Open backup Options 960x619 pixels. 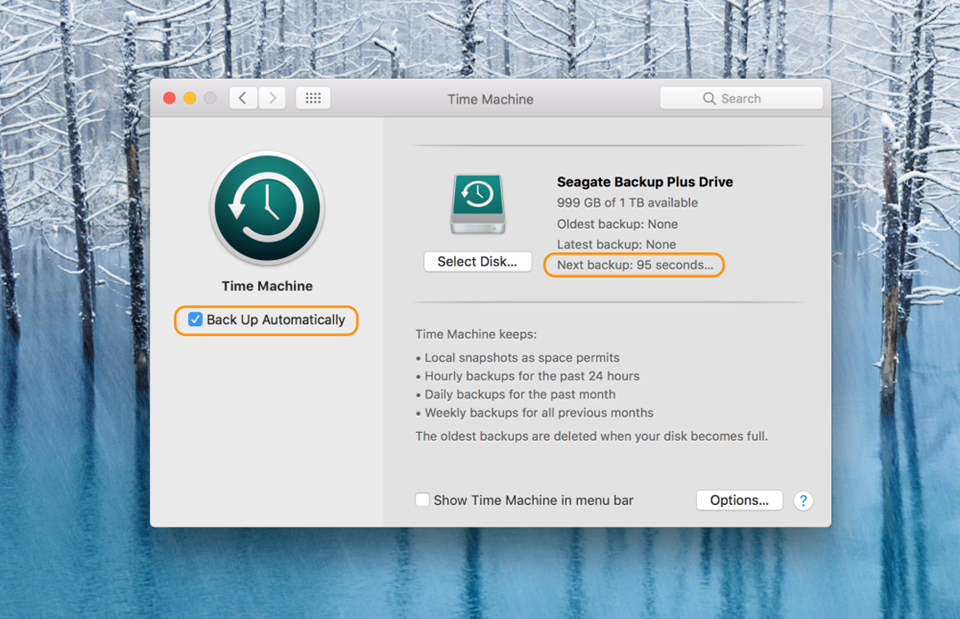tap(739, 500)
